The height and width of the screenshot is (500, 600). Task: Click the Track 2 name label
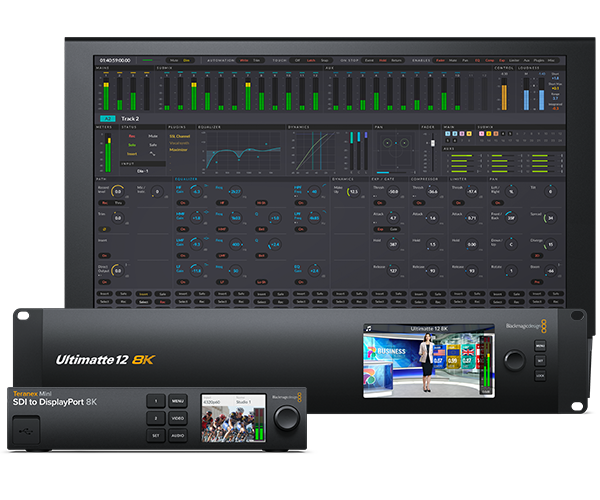(x=130, y=119)
